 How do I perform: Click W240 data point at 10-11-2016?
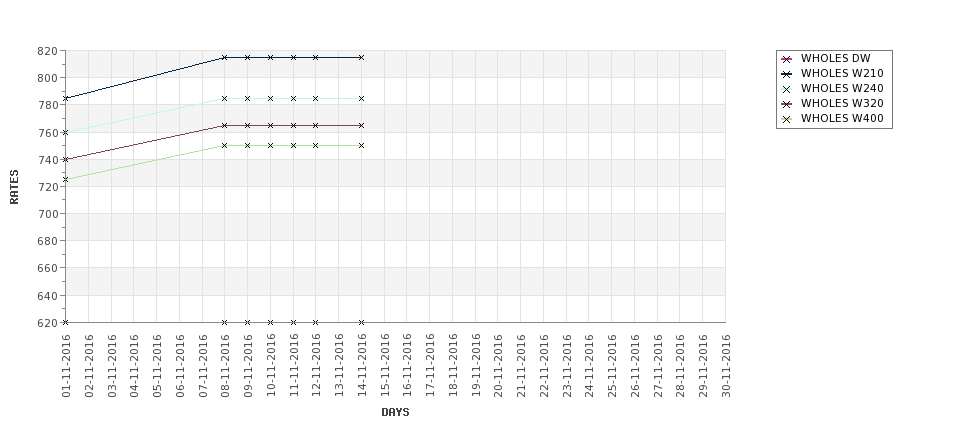tap(270, 98)
